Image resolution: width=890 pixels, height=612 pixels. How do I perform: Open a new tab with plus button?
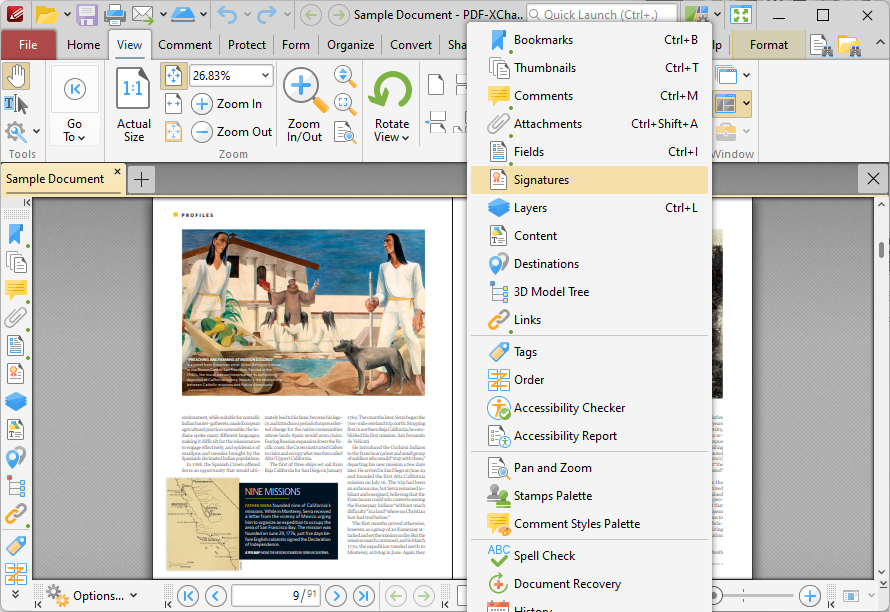[141, 180]
